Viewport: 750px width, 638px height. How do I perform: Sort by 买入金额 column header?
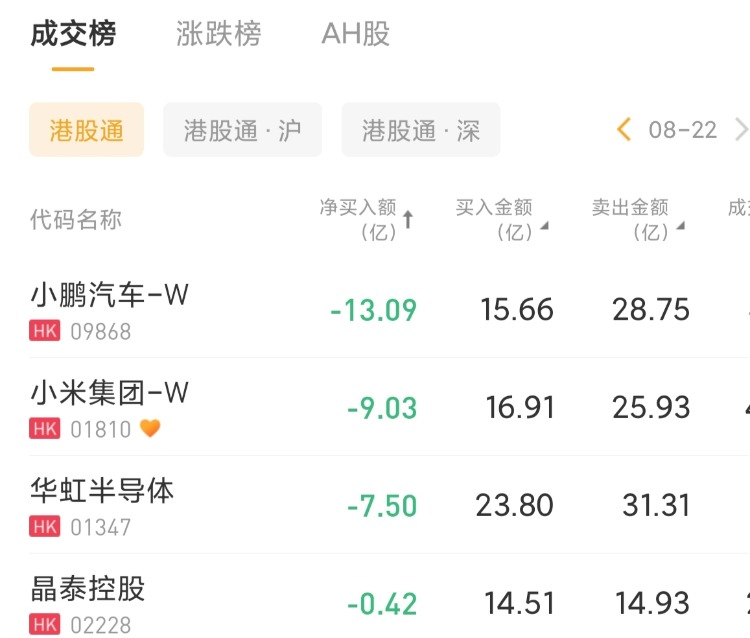pos(502,220)
